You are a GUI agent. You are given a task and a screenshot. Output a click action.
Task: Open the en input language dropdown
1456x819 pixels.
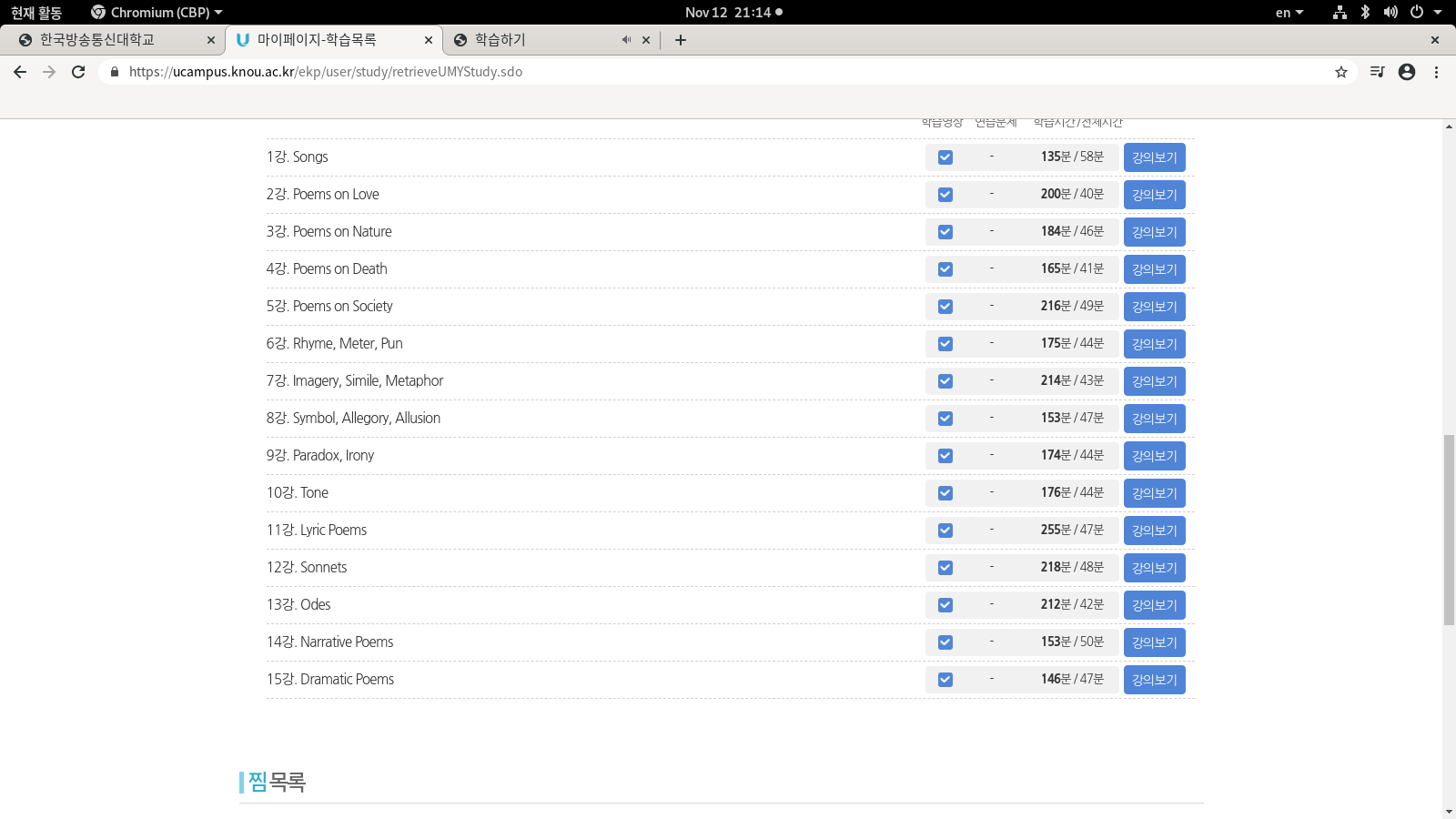pos(1289,12)
